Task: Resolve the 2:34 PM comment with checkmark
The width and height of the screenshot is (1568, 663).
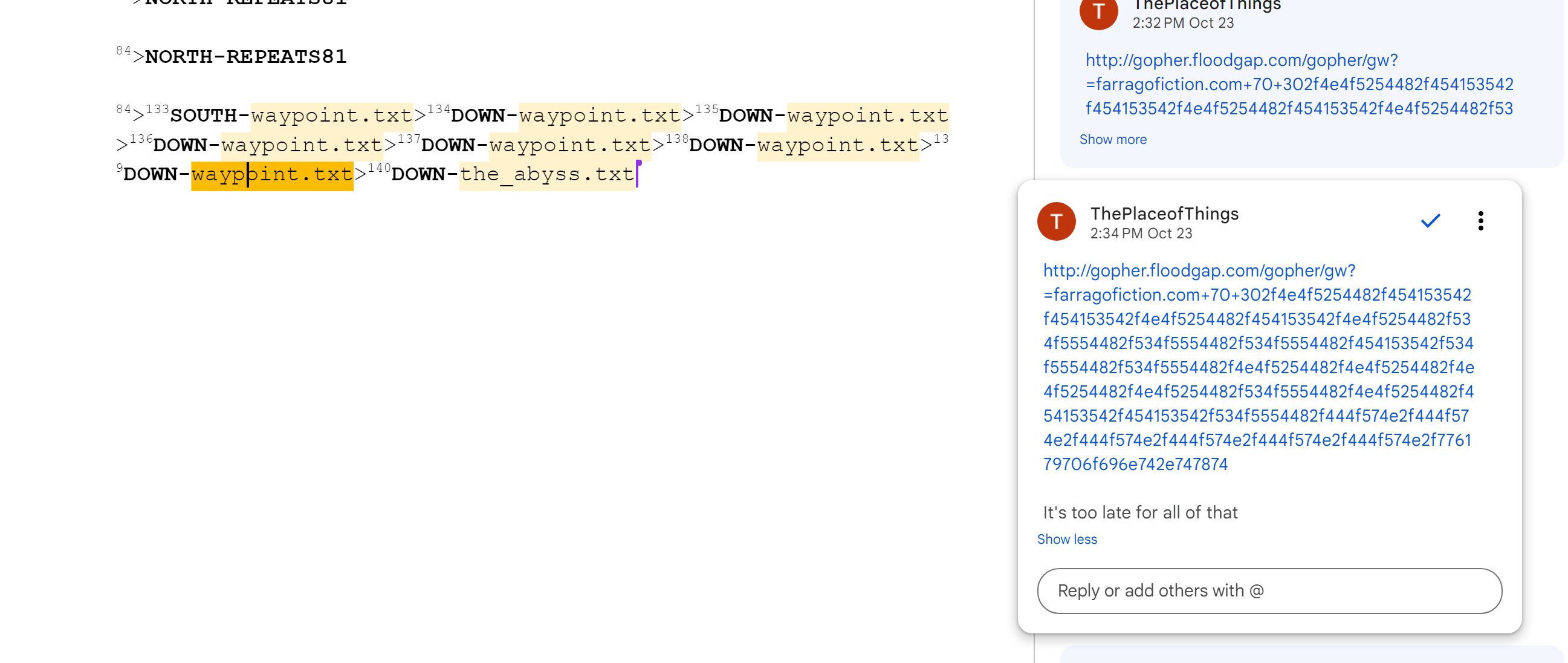Action: click(1430, 221)
